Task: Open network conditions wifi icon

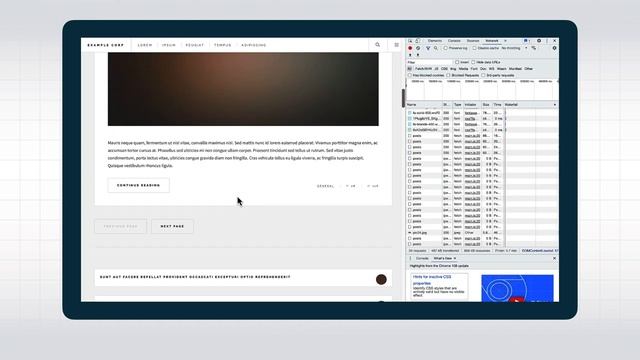Action: pos(533,48)
